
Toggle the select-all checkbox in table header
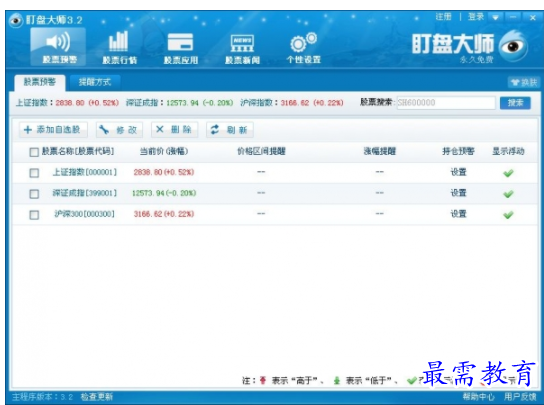pos(34,152)
